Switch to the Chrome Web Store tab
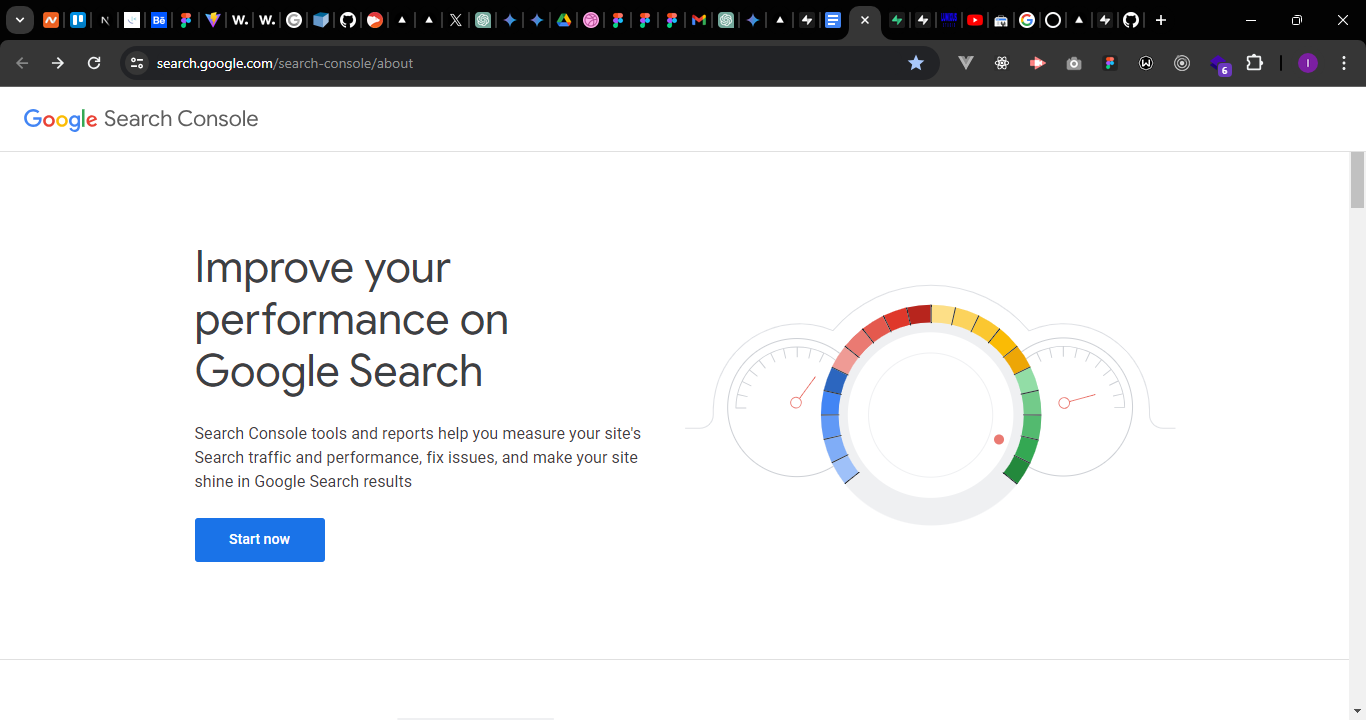This screenshot has width=1366, height=720. 1001,20
